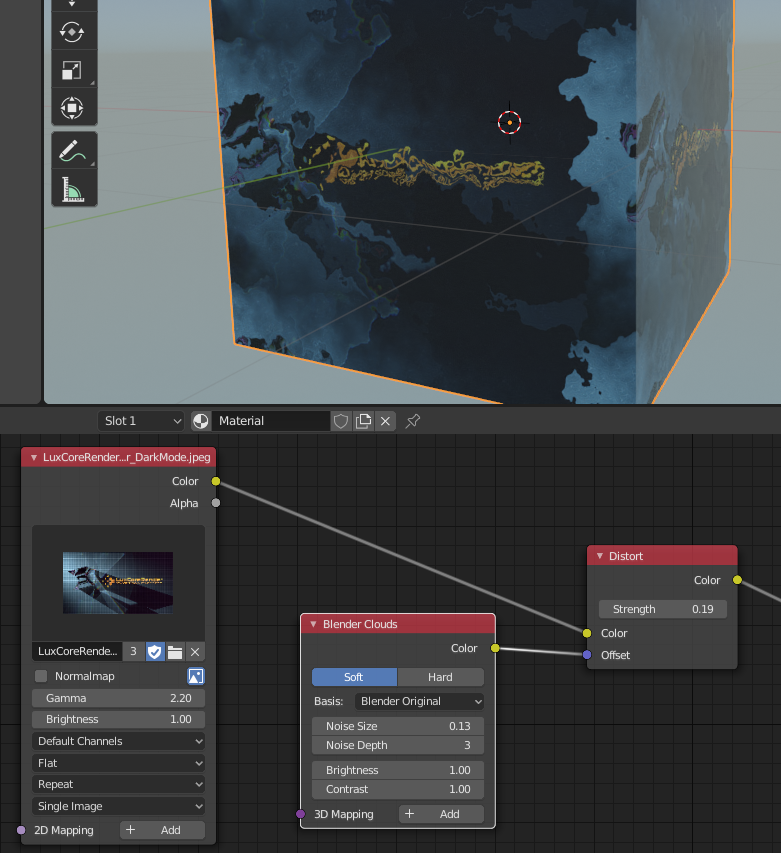This screenshot has width=781, height=853.
Task: Click the image user count 3
Action: point(133,651)
